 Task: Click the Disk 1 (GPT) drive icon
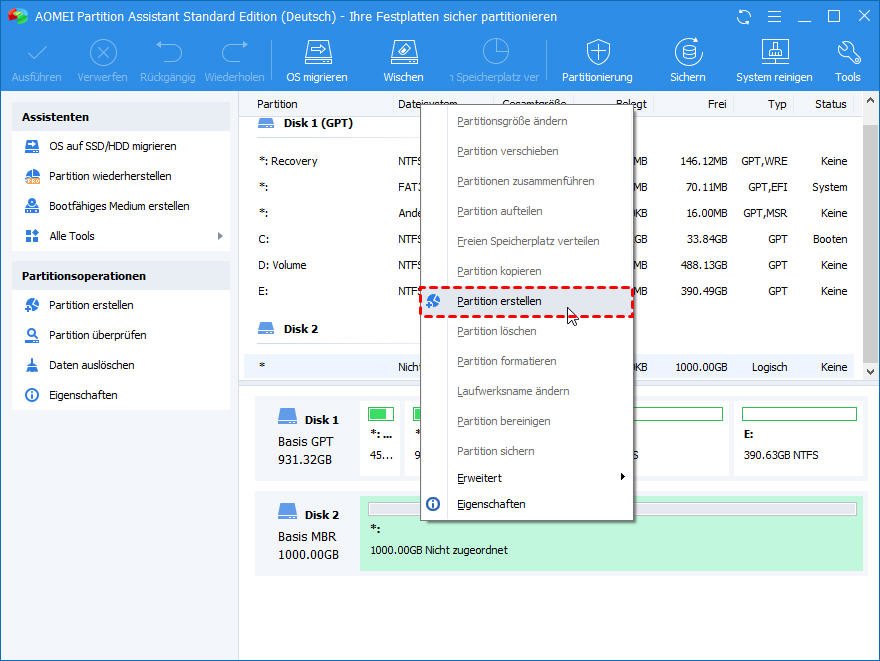pos(265,123)
